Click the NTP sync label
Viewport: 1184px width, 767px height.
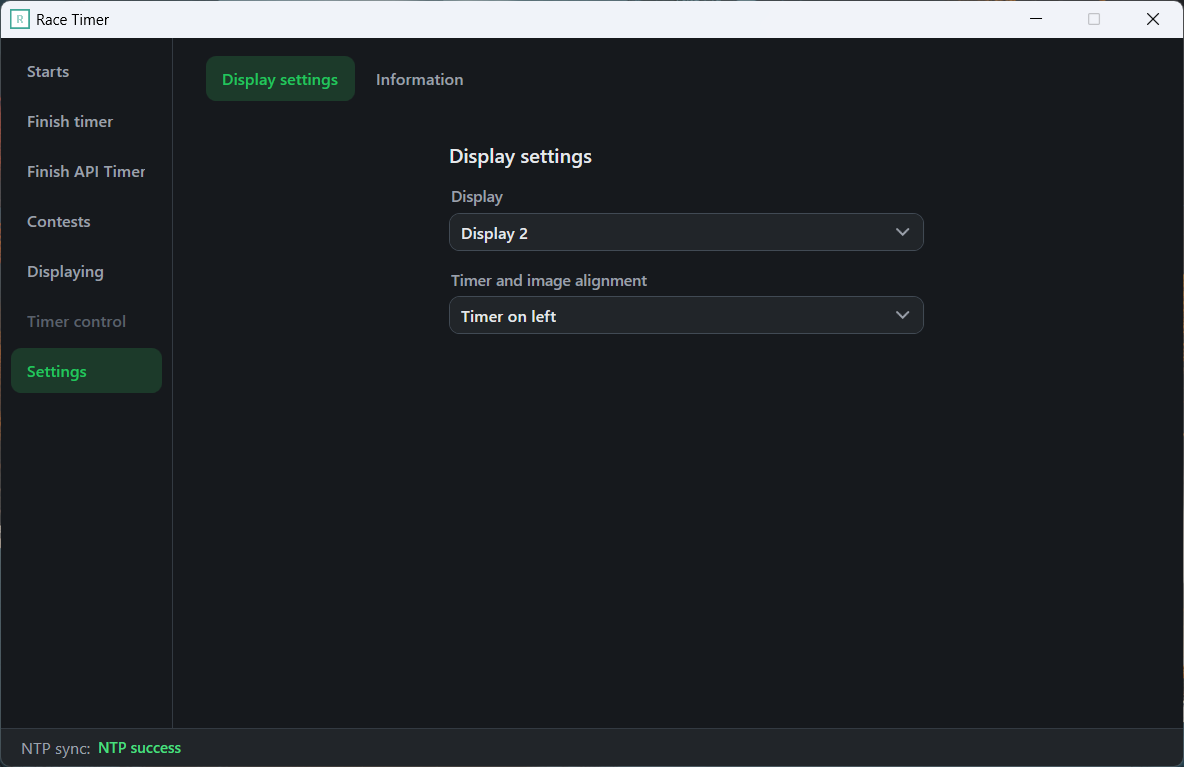click(x=56, y=748)
